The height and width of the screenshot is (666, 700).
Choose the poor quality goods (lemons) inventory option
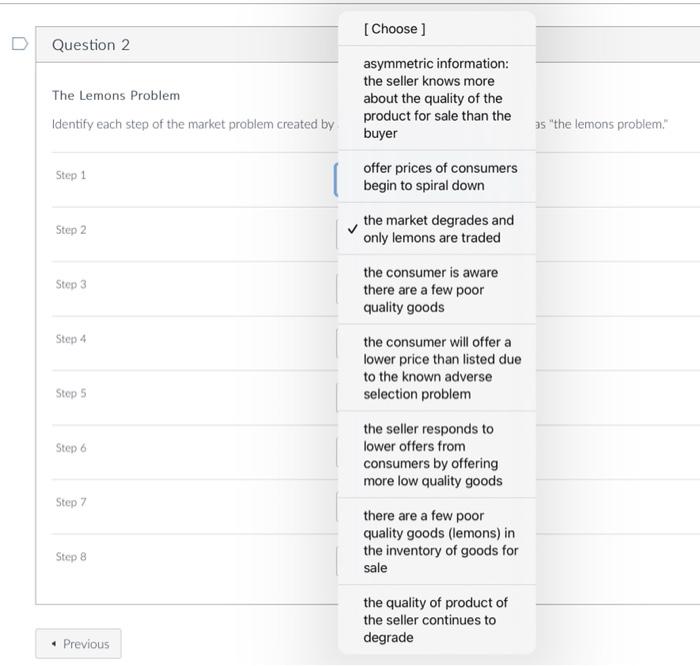pyautogui.click(x=440, y=542)
